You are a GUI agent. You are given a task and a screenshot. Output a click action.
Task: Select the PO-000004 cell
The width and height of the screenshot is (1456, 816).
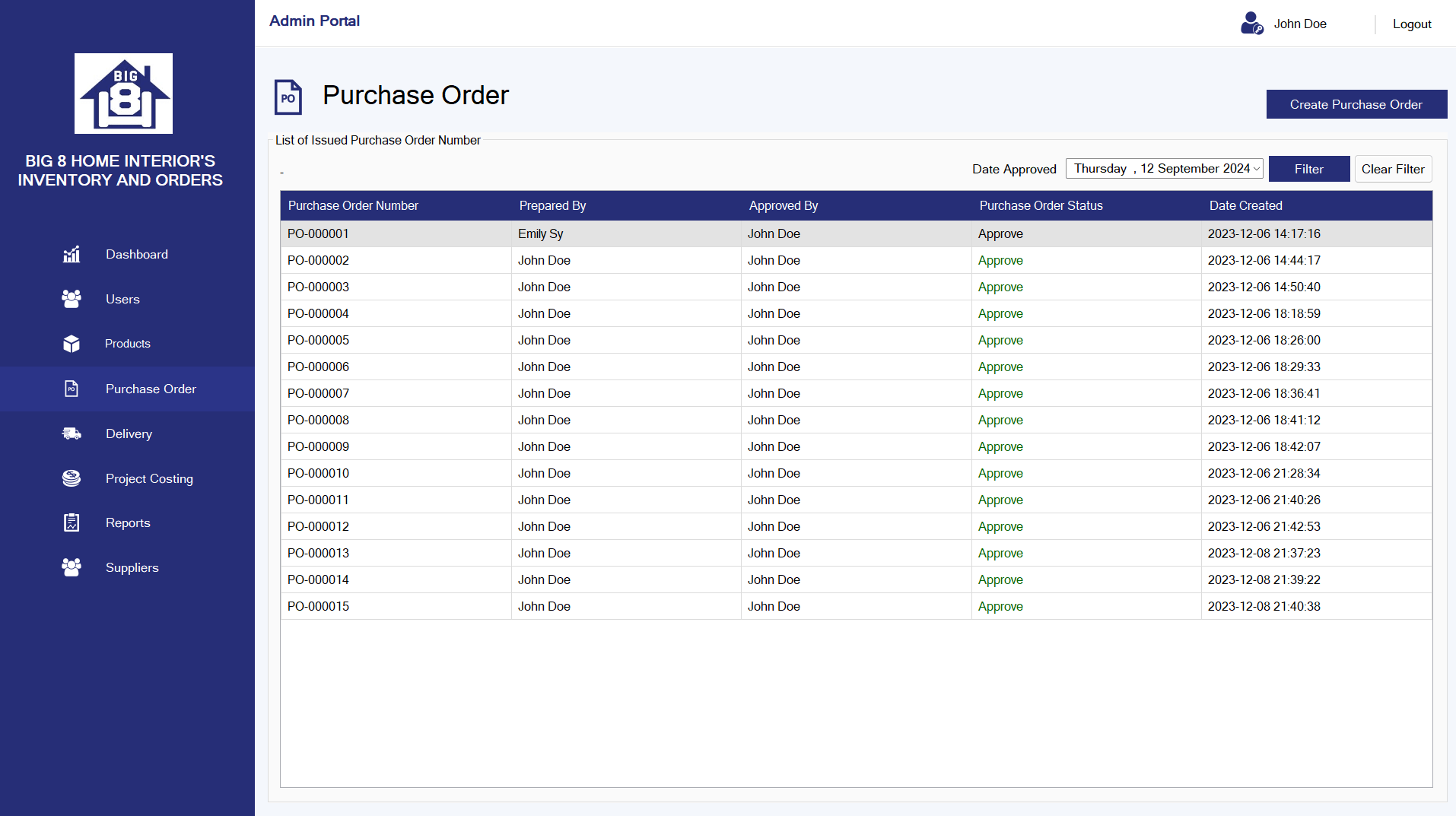(396, 313)
